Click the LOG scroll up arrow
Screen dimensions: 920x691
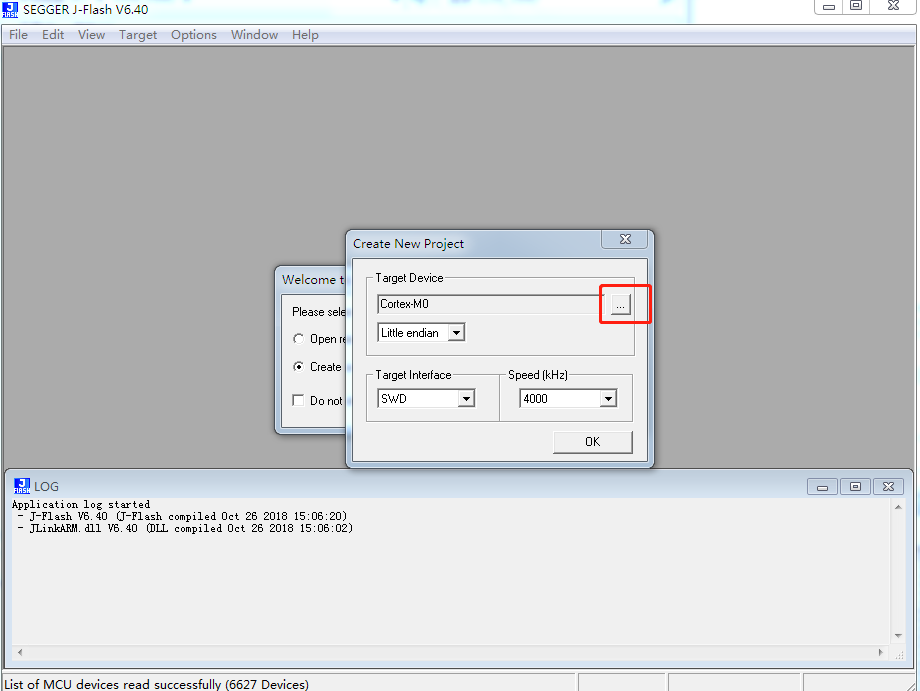pyautogui.click(x=898, y=507)
